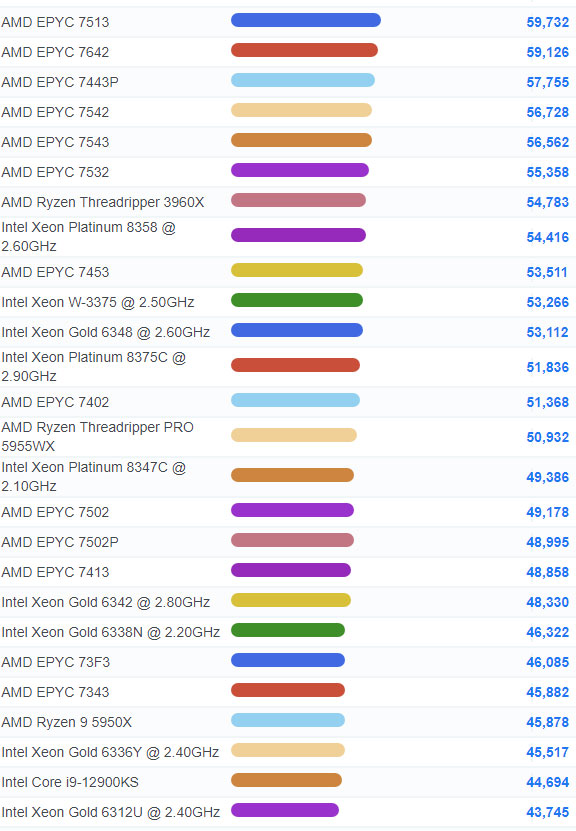Click the green bar for Xeon W-3375

pos(297,300)
